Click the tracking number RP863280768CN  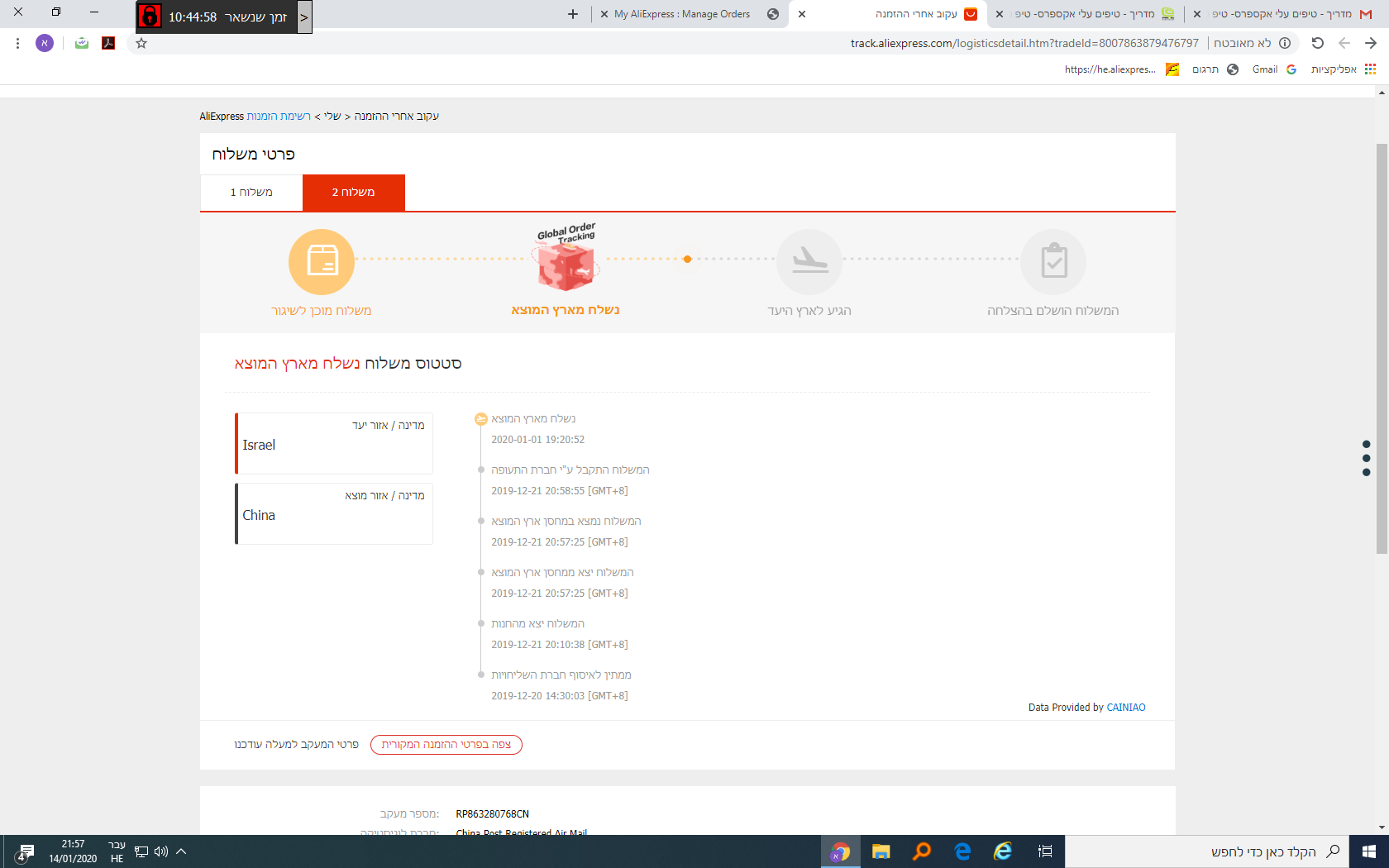pos(493,814)
